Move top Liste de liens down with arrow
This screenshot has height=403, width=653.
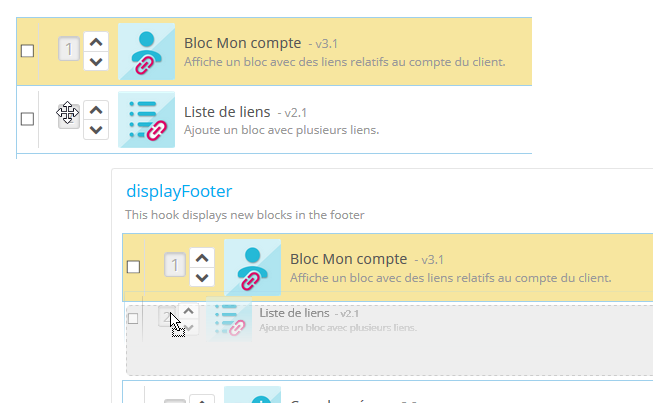click(x=96, y=129)
